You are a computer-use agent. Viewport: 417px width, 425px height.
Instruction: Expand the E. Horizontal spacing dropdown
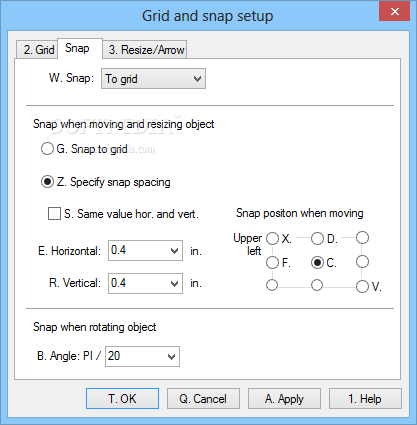pyautogui.click(x=145, y=251)
